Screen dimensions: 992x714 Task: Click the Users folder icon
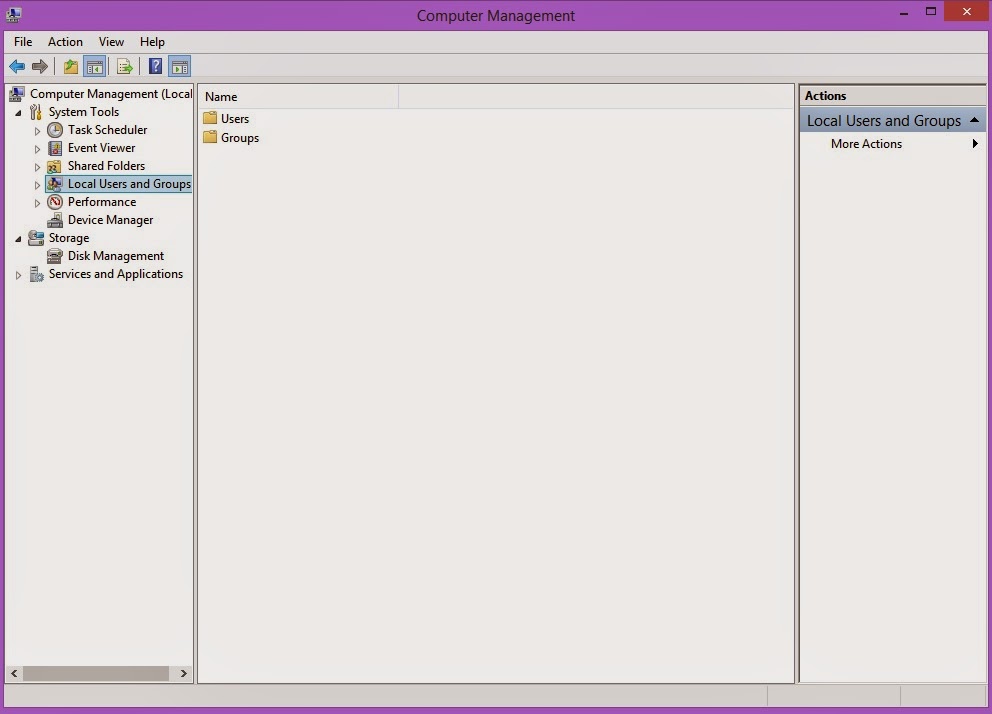pyautogui.click(x=210, y=118)
